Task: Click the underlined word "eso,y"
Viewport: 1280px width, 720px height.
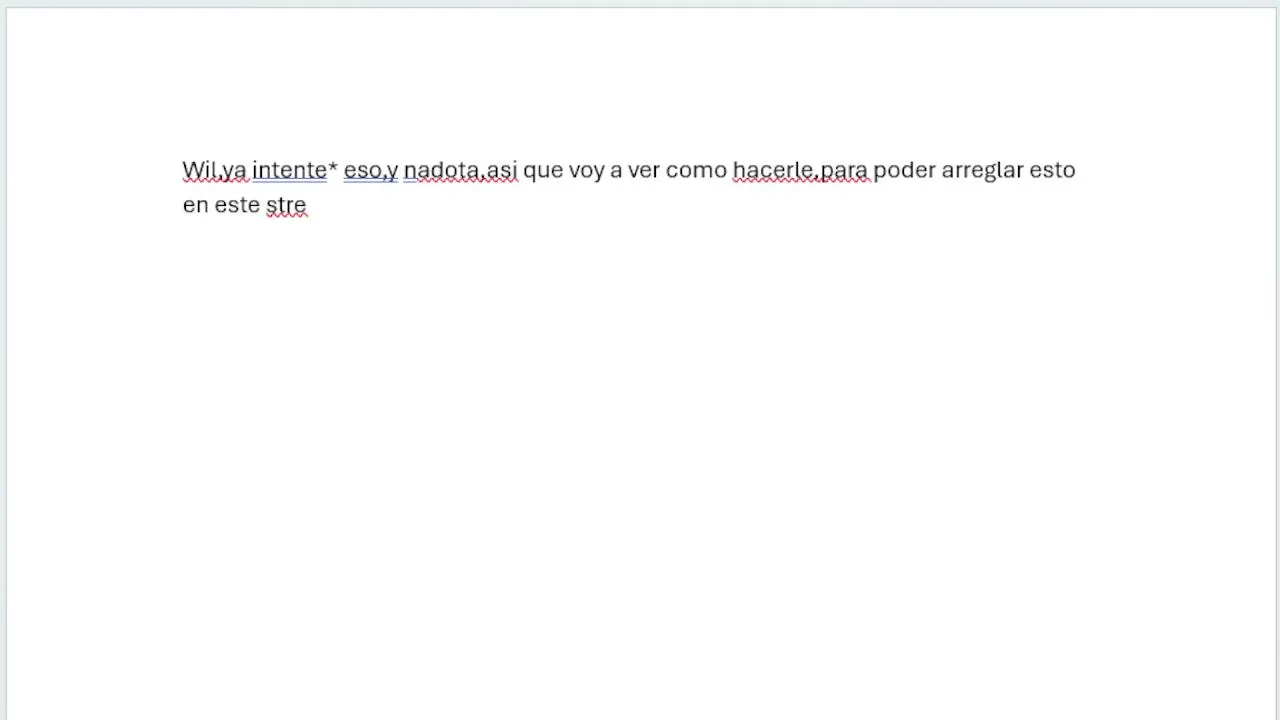Action: tap(371, 171)
